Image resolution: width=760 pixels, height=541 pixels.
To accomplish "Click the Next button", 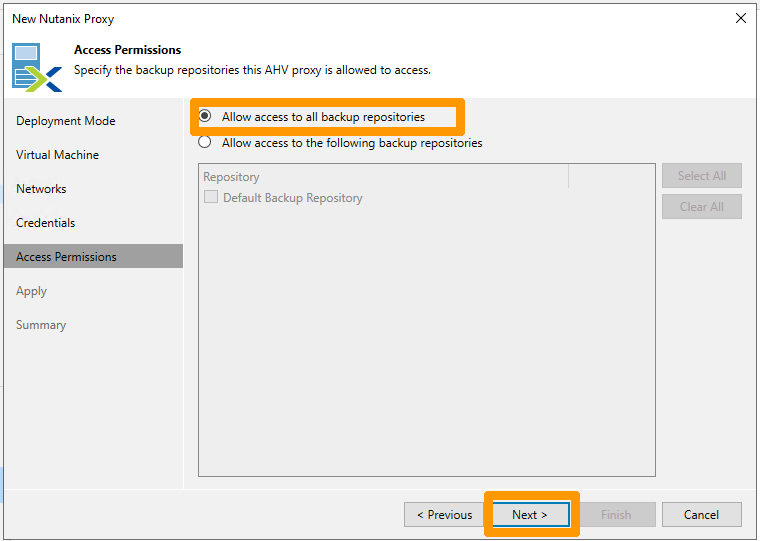I will pos(531,514).
